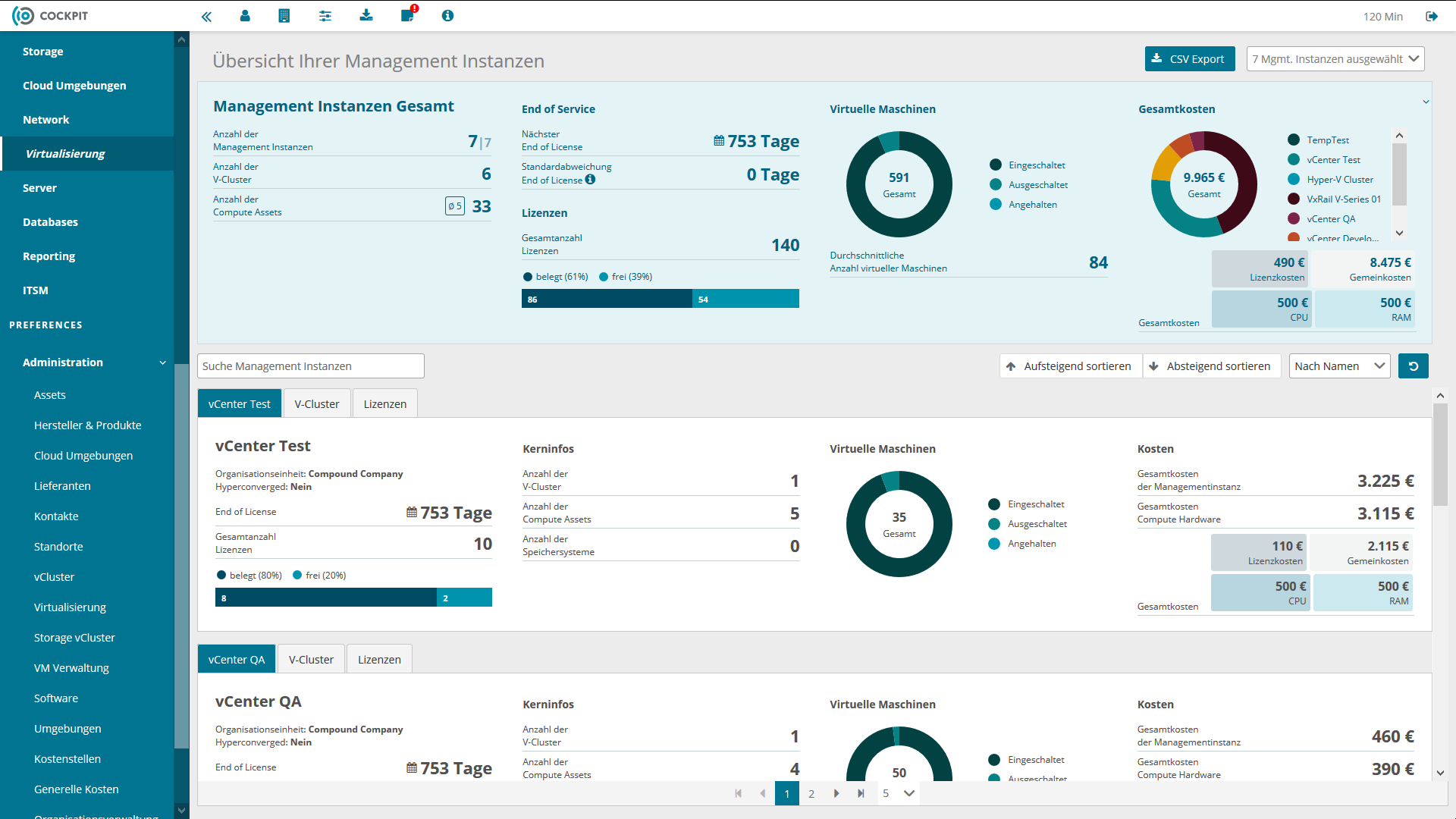
Task: Click the refresh button next to Nach Namen
Action: pos(1414,366)
